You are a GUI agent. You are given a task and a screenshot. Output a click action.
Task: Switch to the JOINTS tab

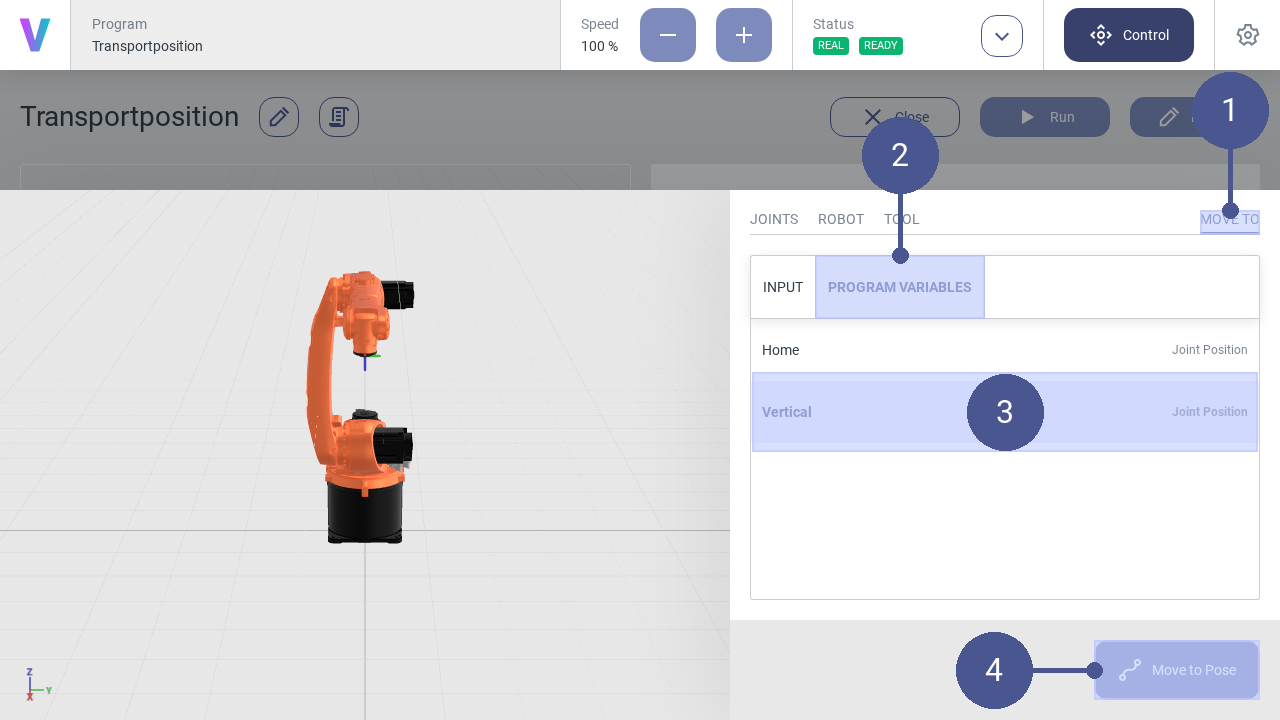tap(774, 219)
